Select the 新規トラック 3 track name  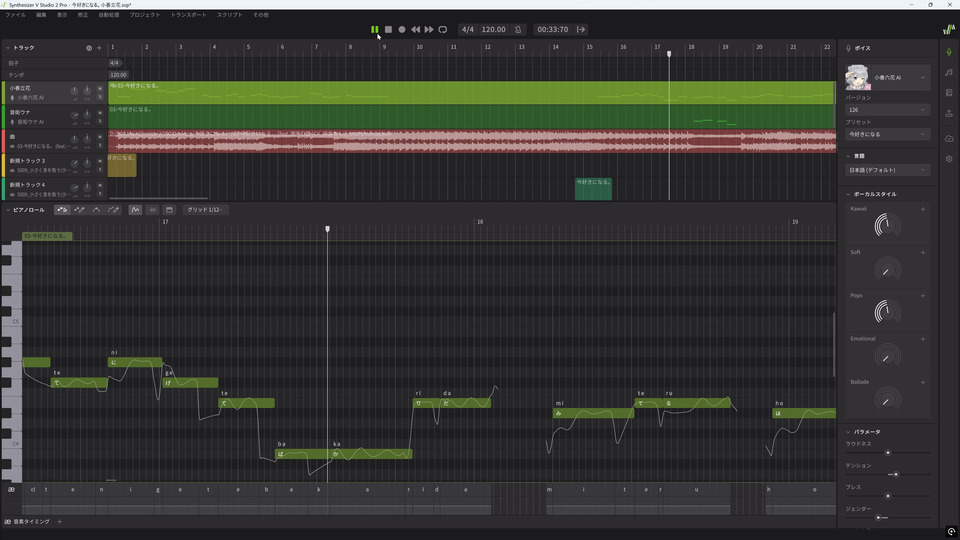point(27,161)
